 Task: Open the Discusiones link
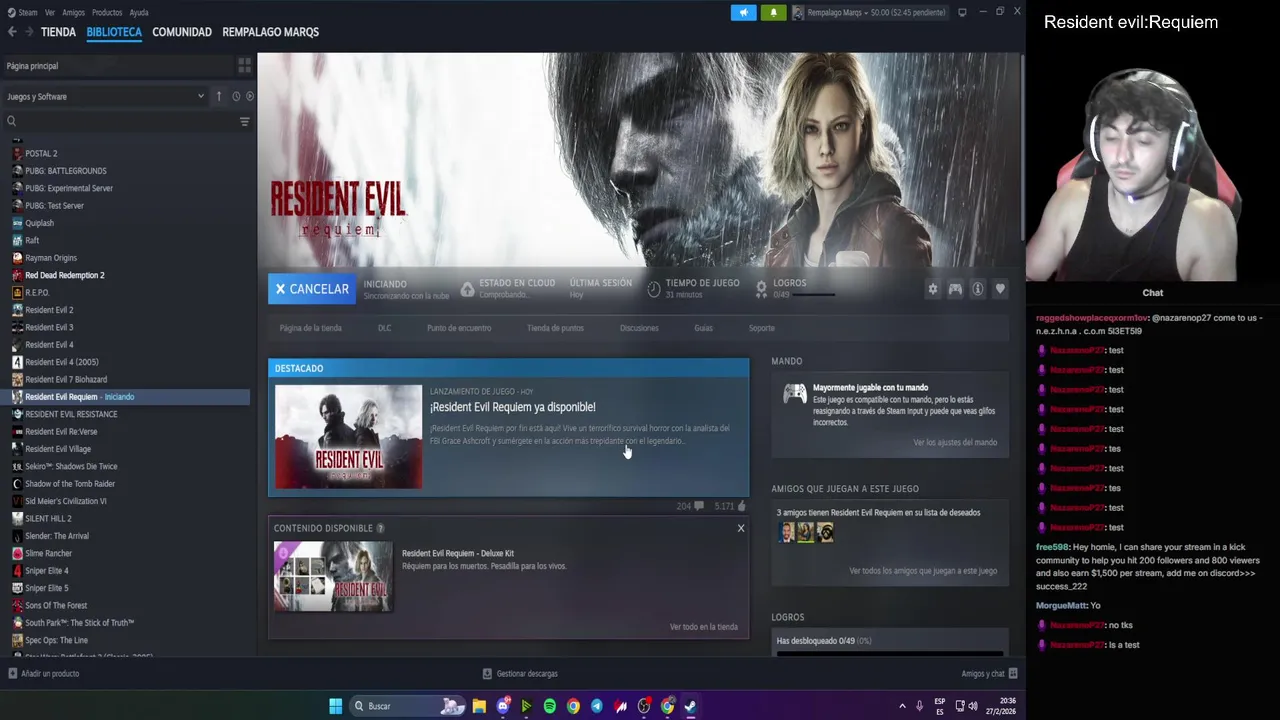click(639, 328)
